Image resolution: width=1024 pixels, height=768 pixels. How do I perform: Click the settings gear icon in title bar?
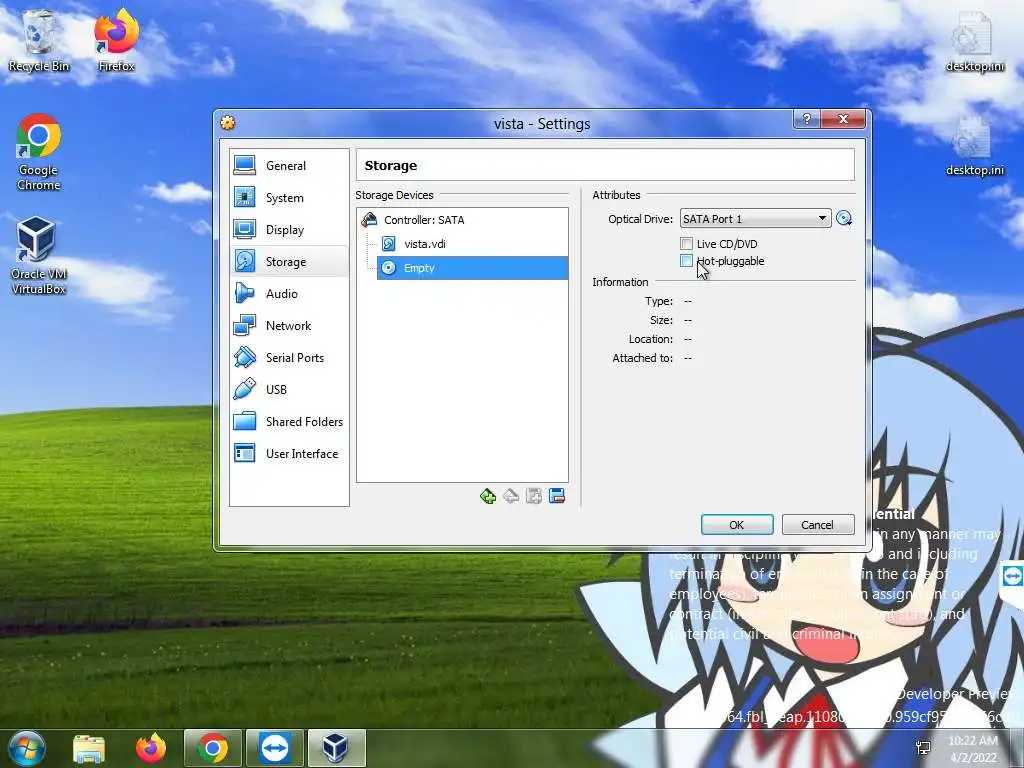pos(228,123)
